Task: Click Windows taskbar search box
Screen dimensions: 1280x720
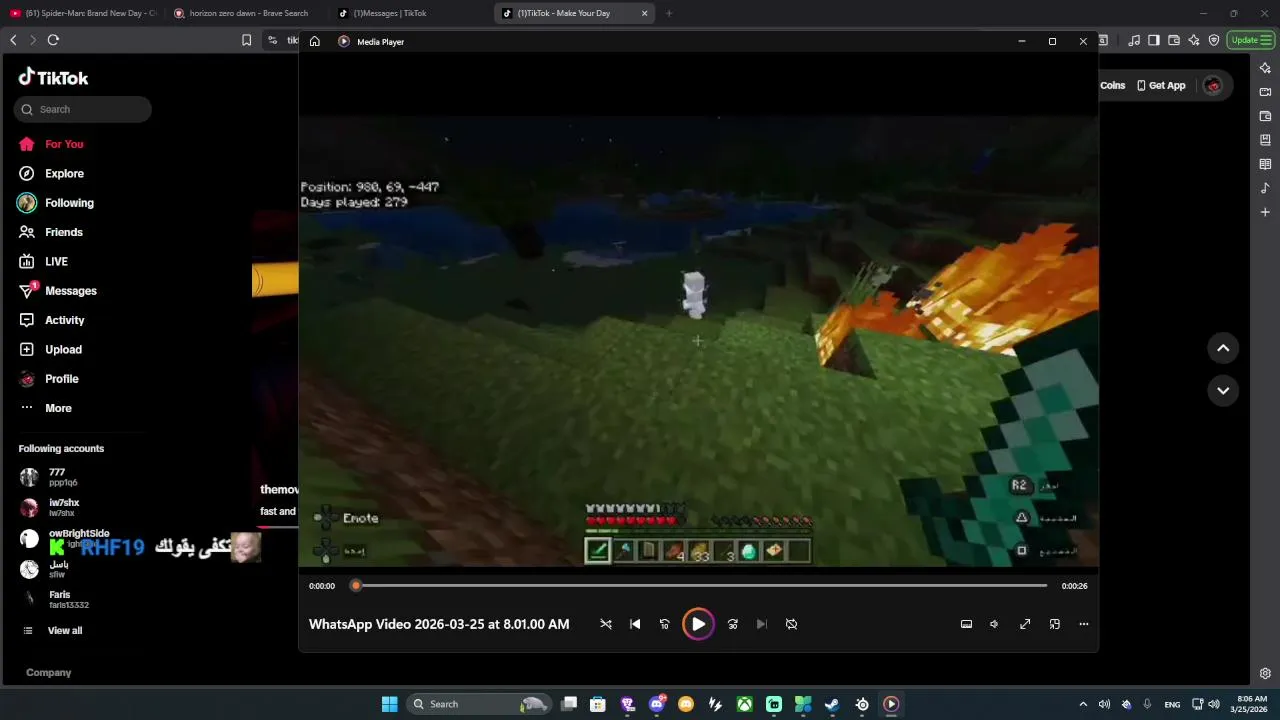Action: 479,704
